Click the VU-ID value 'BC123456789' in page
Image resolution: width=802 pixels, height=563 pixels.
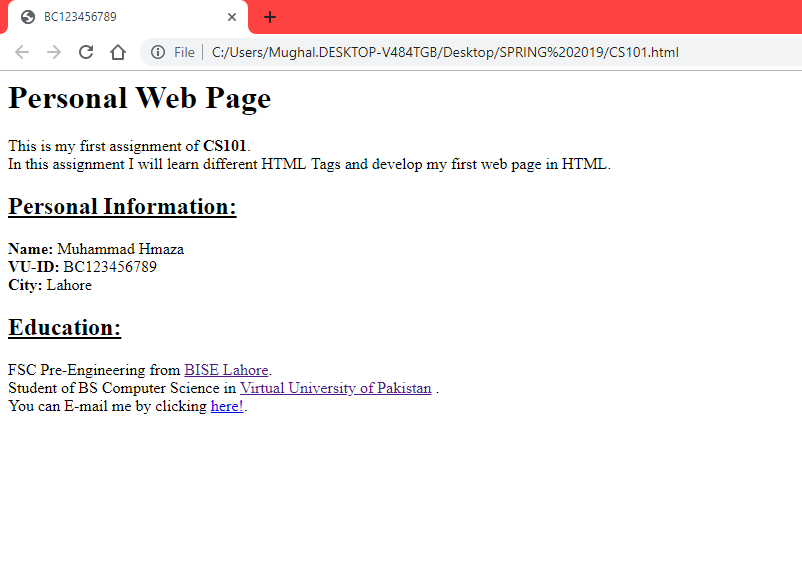(110, 267)
